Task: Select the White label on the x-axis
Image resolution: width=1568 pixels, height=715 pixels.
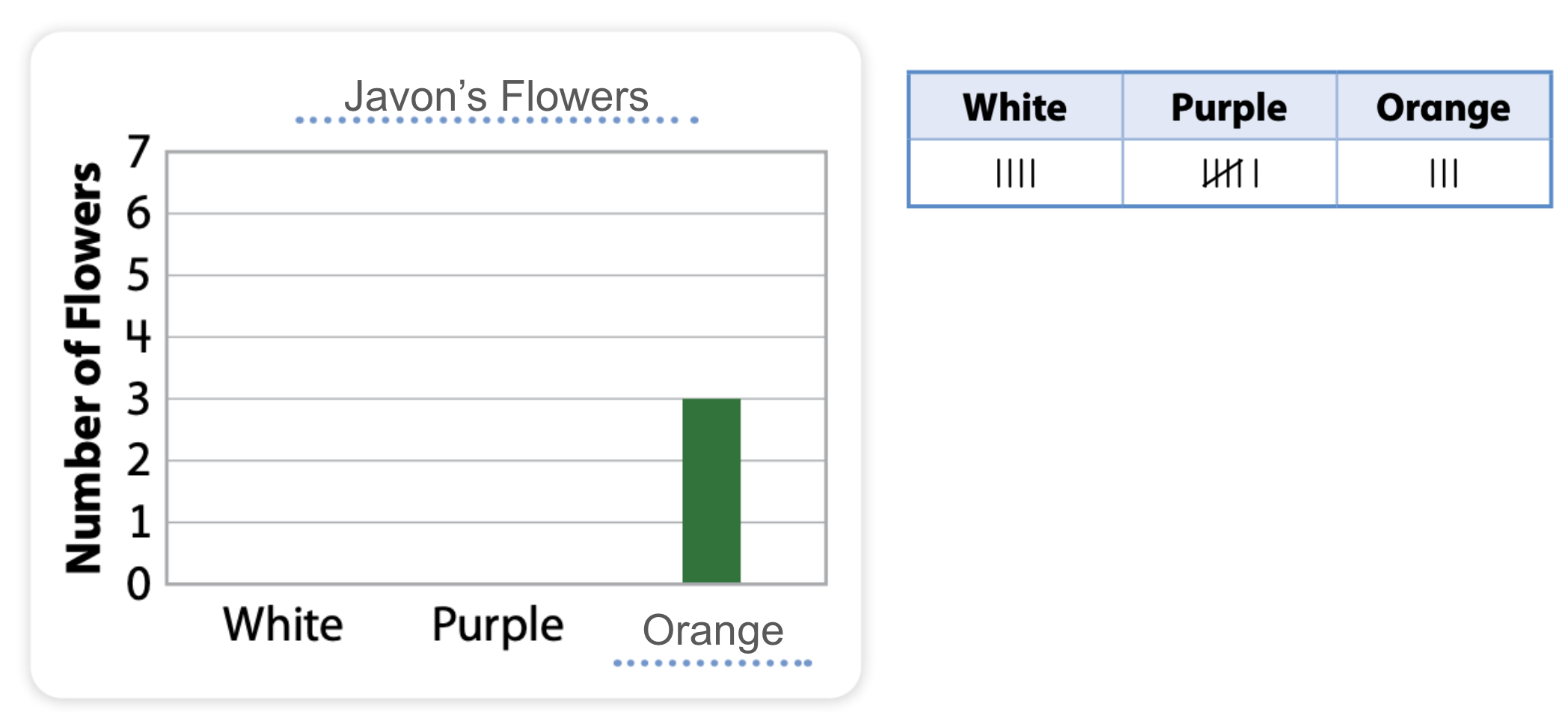Action: [x=284, y=625]
